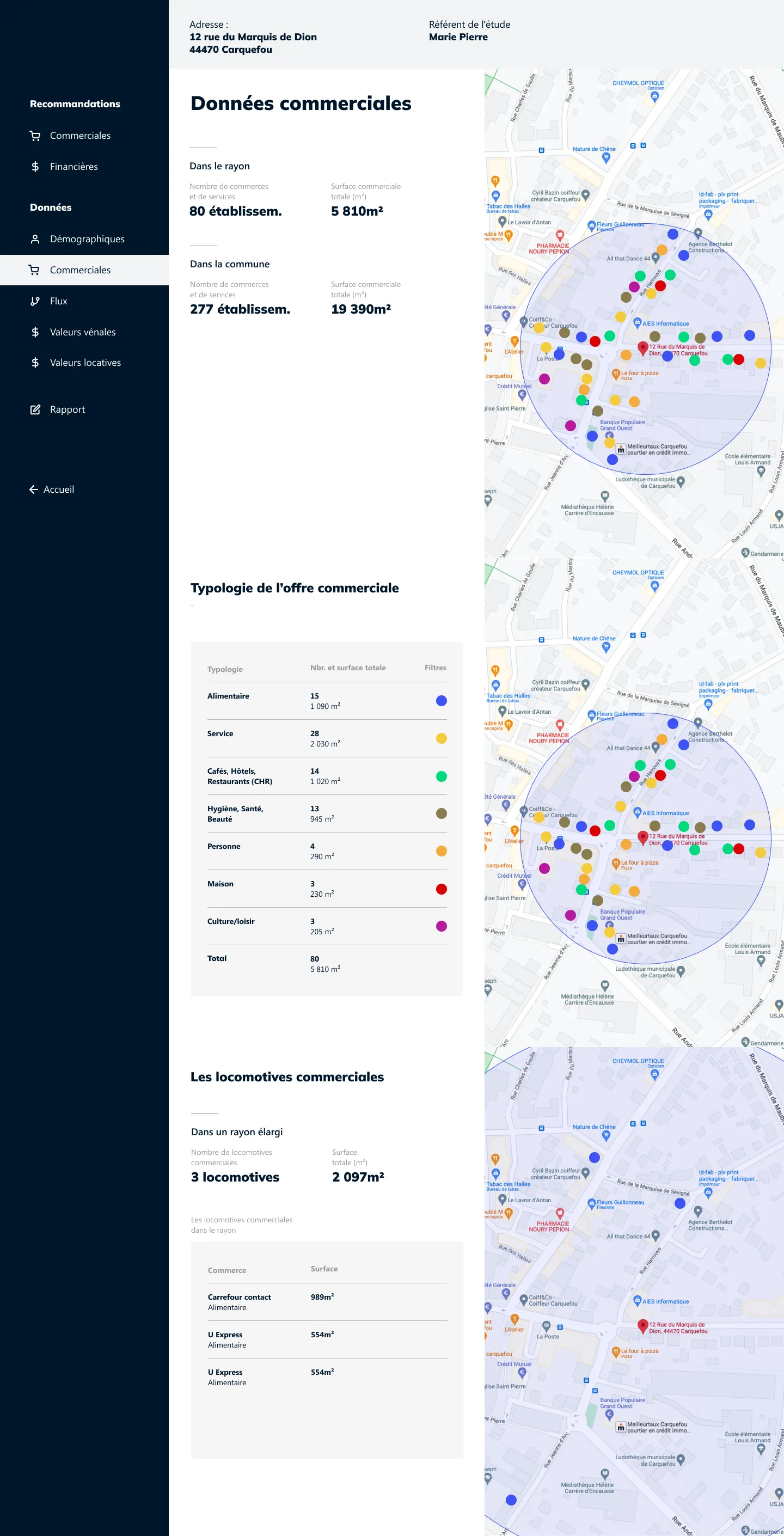Click the dollar icon beside Valeurs locatives

pyautogui.click(x=35, y=363)
